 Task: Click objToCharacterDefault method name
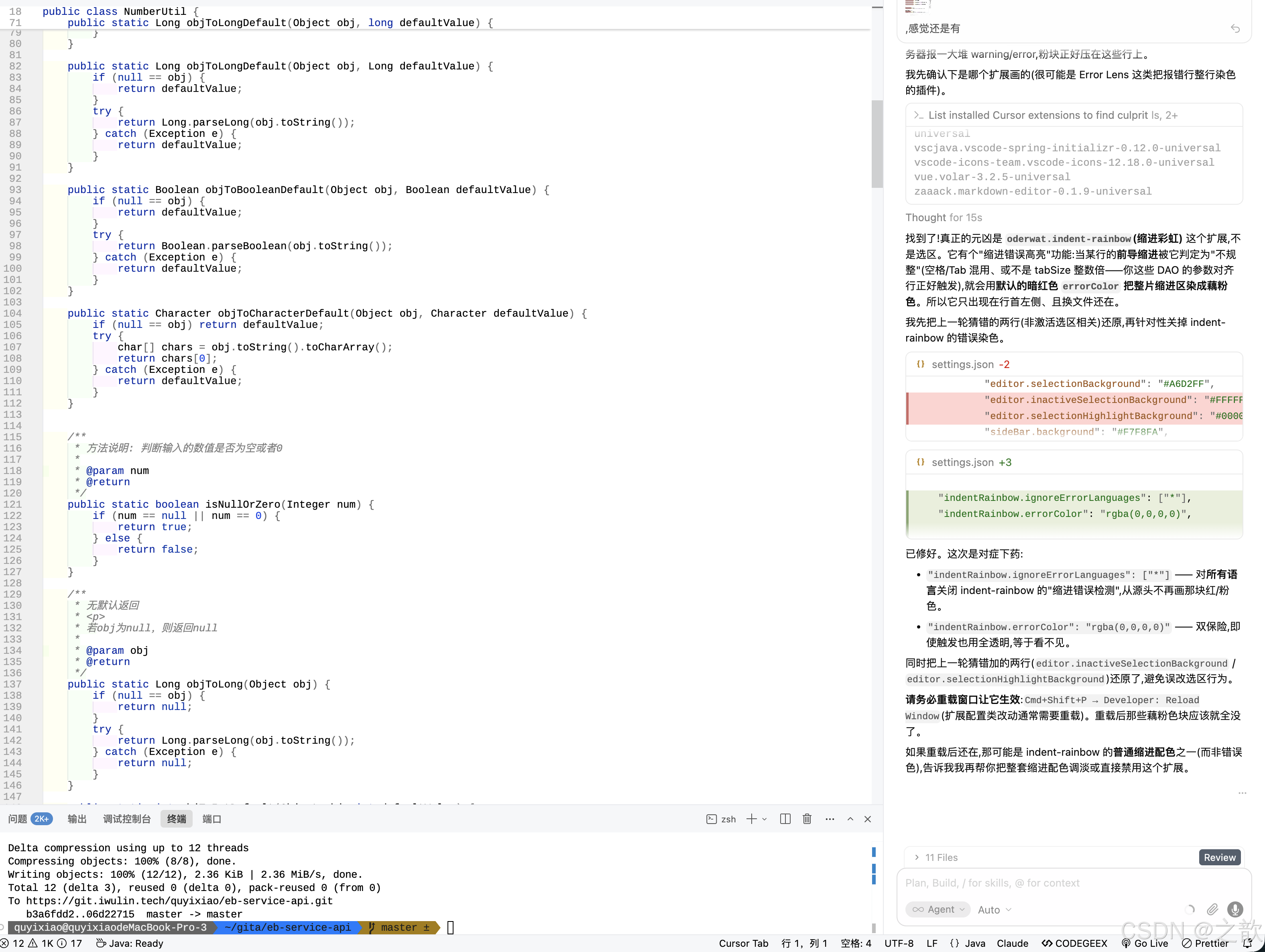click(283, 313)
